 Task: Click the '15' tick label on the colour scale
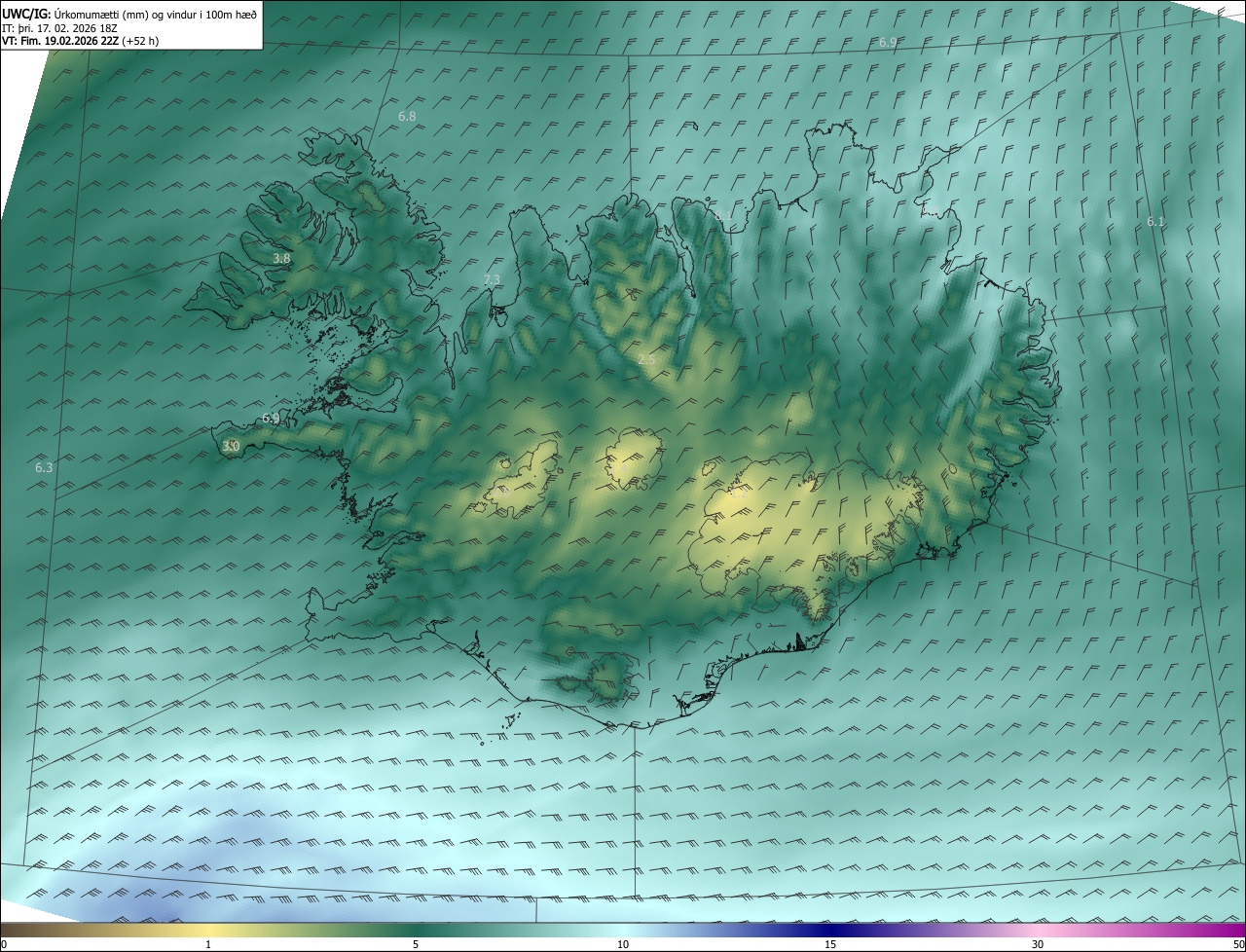coord(830,945)
